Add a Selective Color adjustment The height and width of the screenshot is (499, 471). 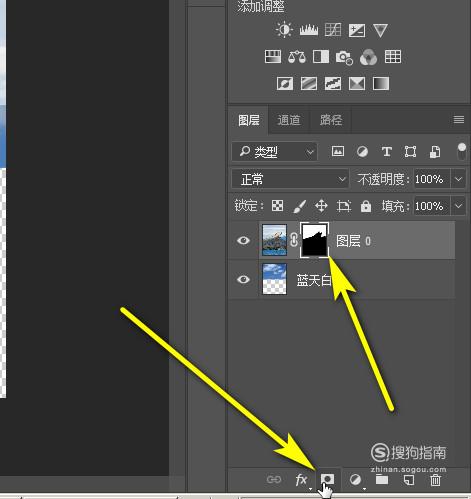point(357,83)
